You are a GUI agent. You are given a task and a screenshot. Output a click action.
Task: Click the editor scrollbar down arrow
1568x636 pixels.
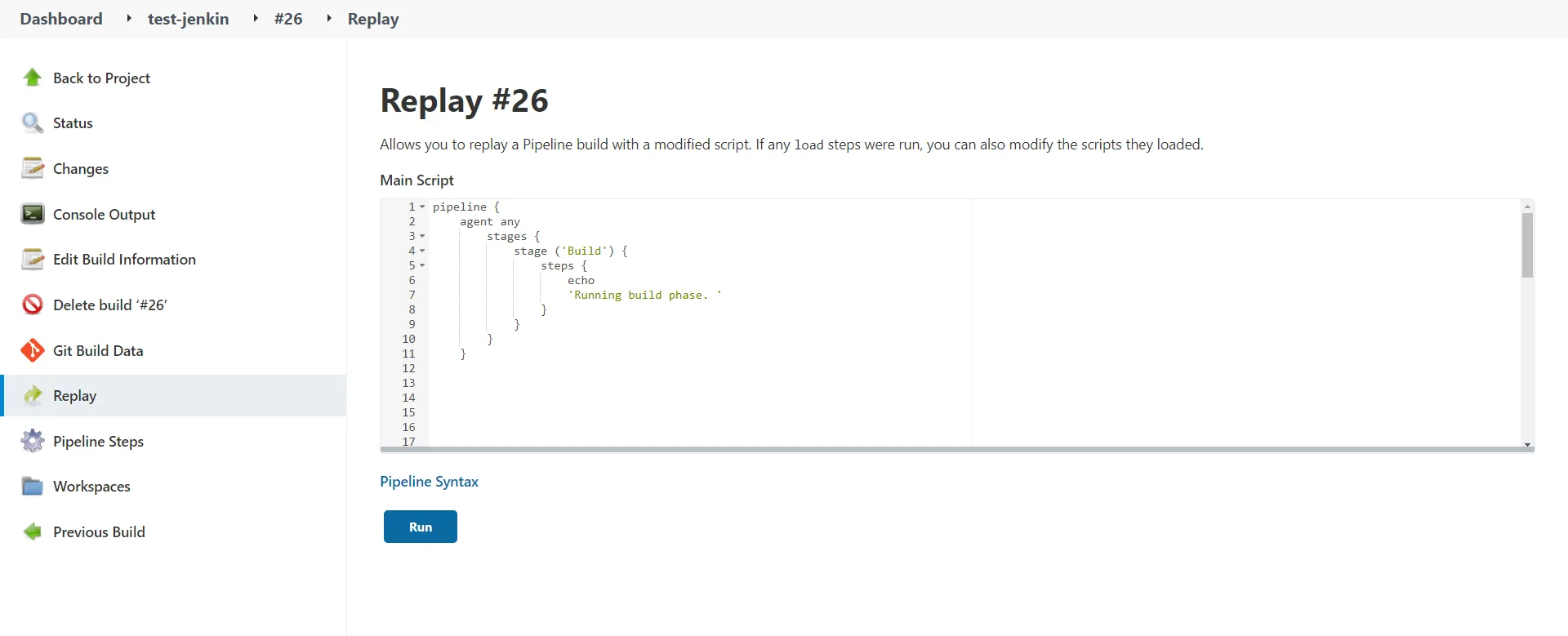[1527, 444]
